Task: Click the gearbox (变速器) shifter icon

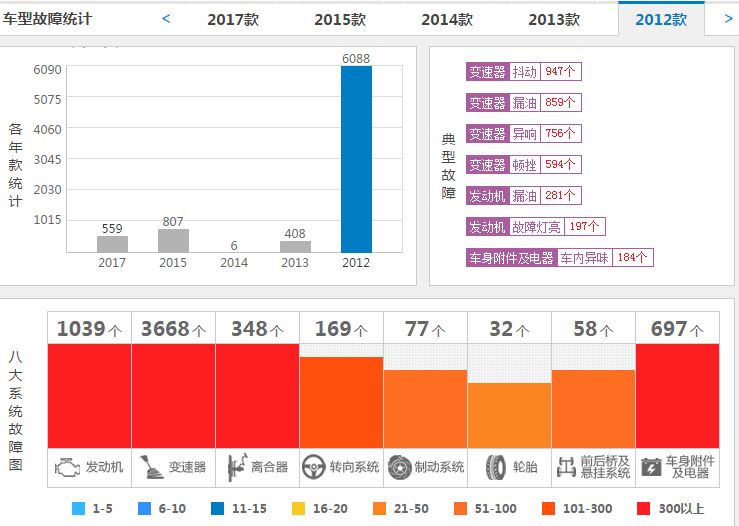Action: [150, 467]
